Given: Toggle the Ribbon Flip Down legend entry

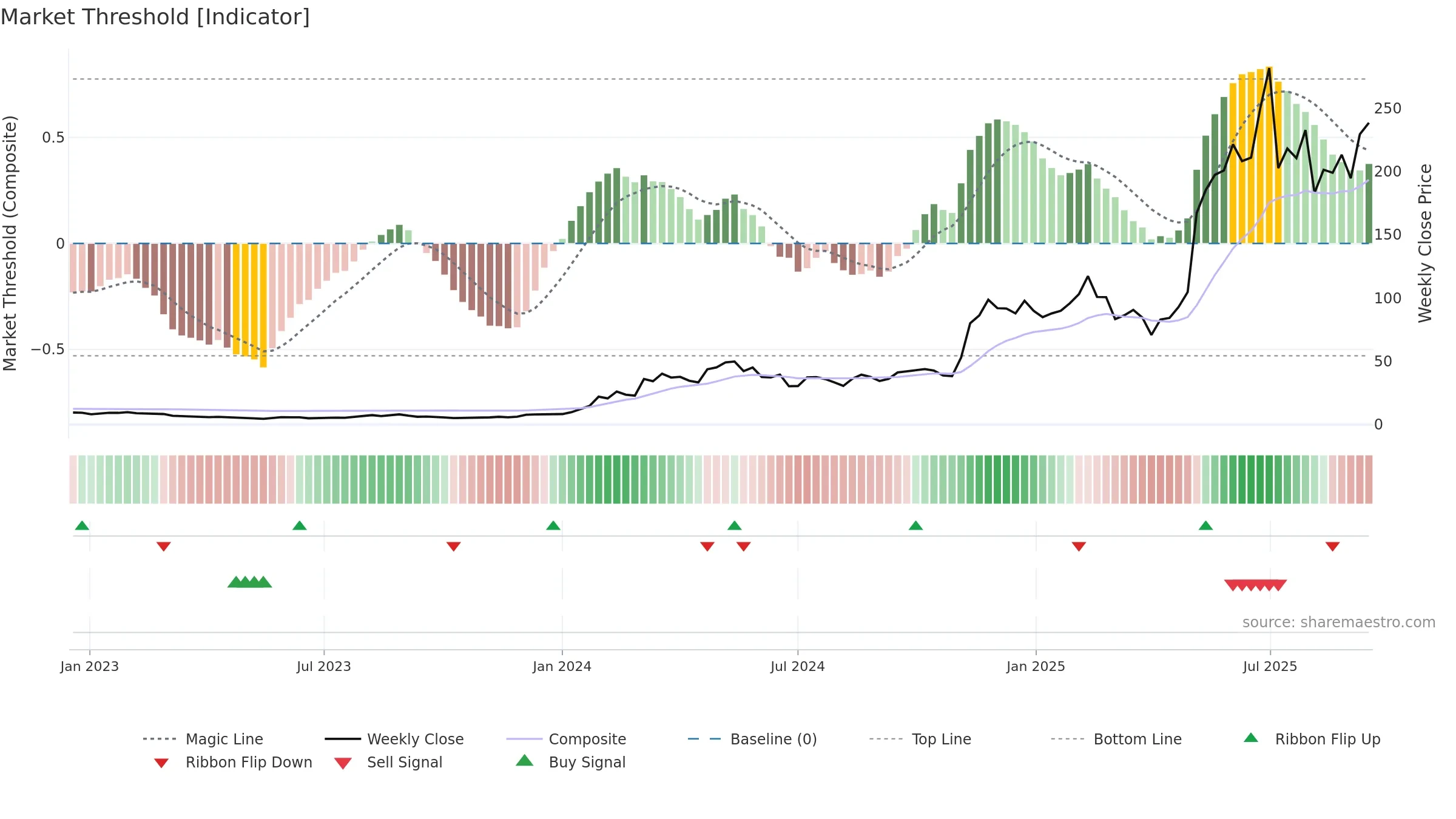Looking at the screenshot, I should (232, 762).
